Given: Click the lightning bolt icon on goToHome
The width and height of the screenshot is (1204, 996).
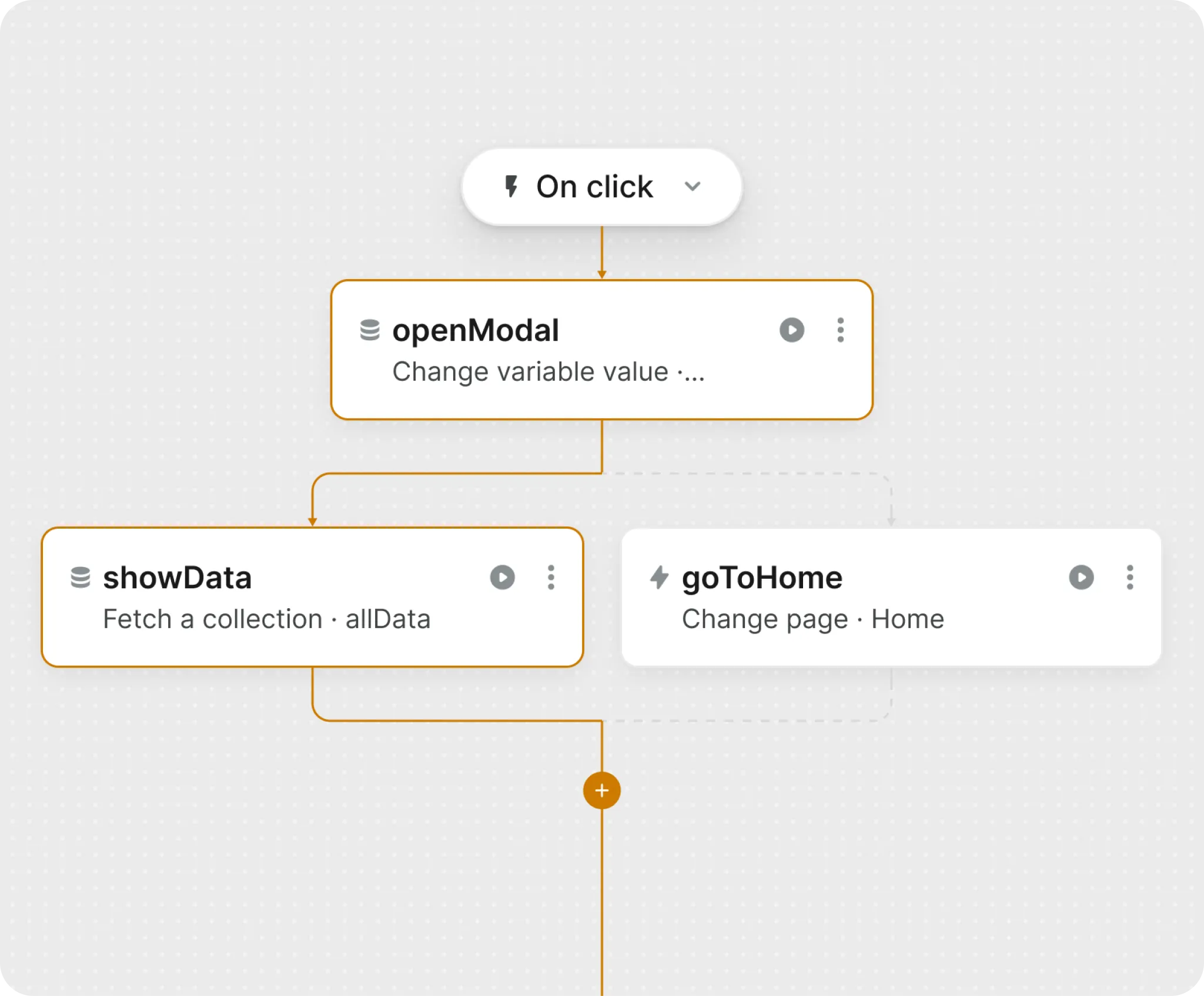Looking at the screenshot, I should pos(659,578).
